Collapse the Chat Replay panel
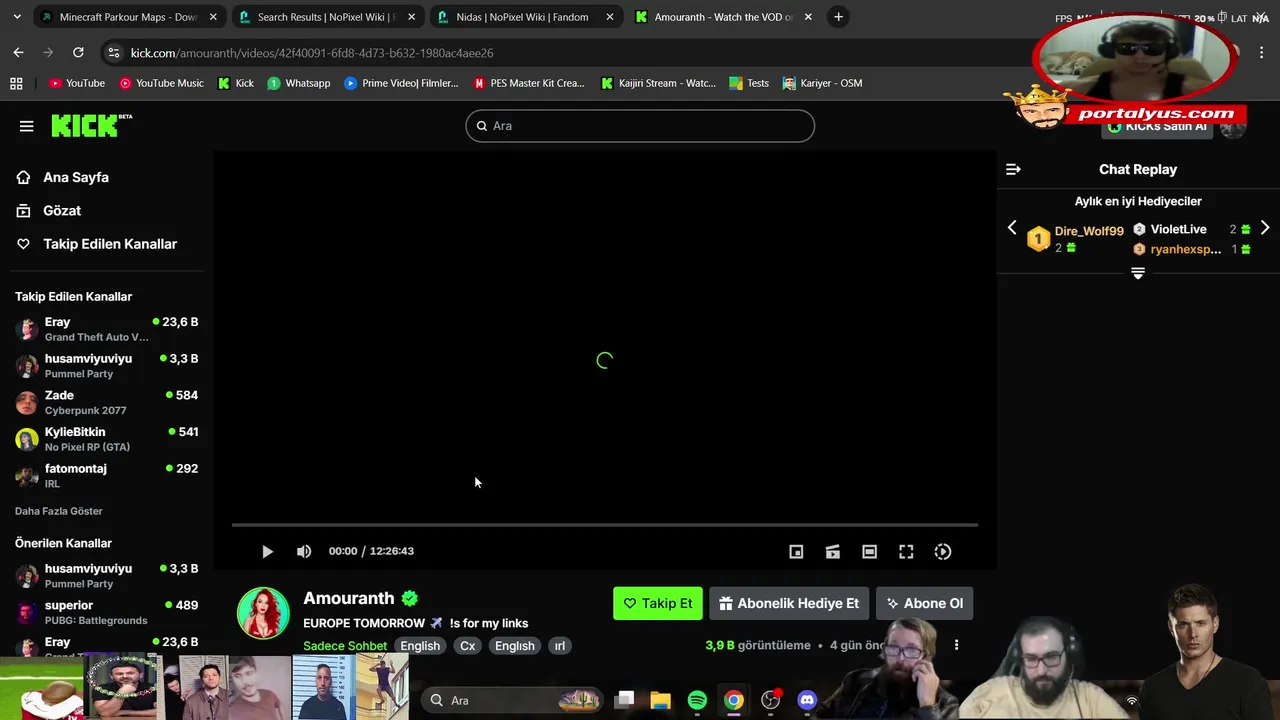Viewport: 1280px width, 720px height. pyautogui.click(x=1013, y=169)
